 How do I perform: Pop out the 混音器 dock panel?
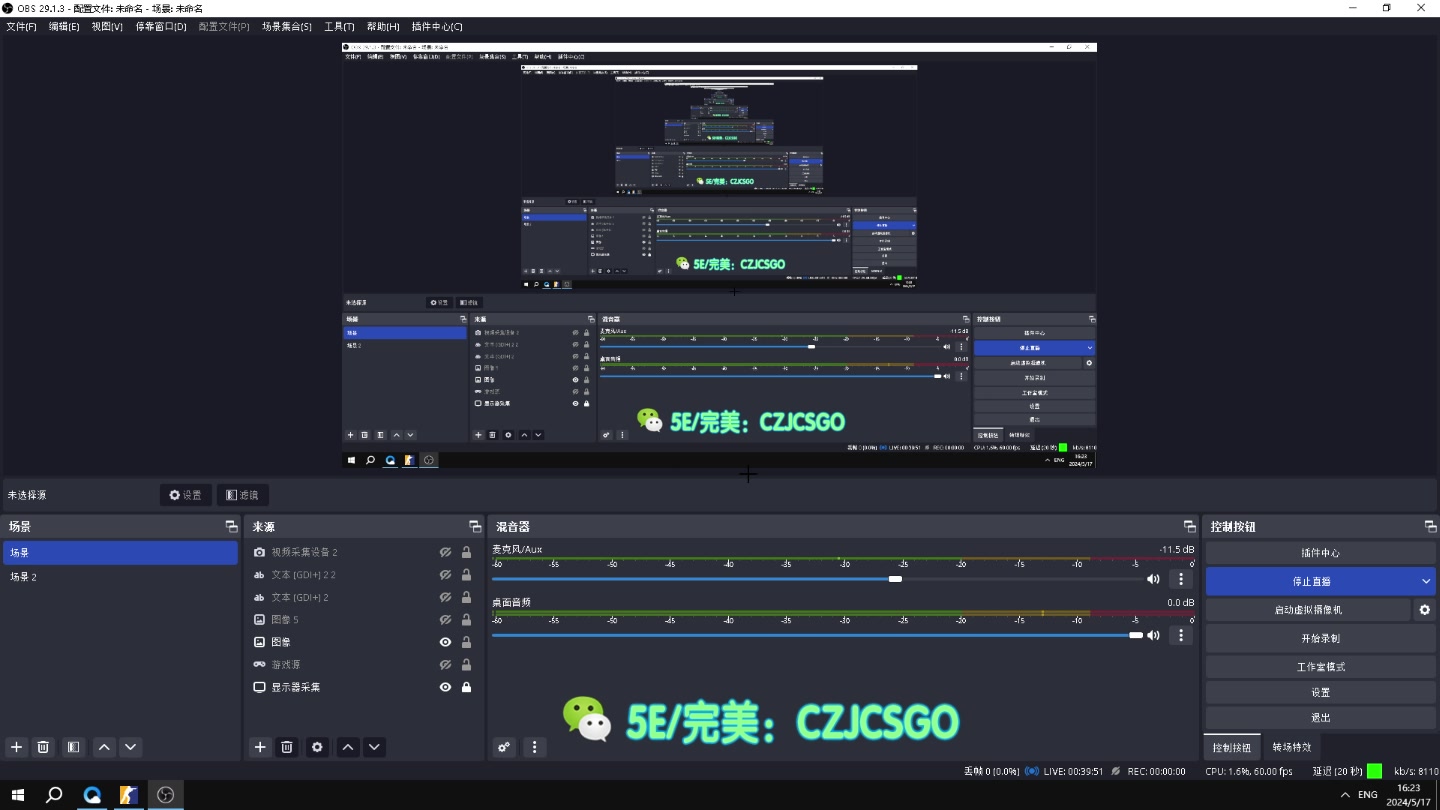click(x=1189, y=526)
